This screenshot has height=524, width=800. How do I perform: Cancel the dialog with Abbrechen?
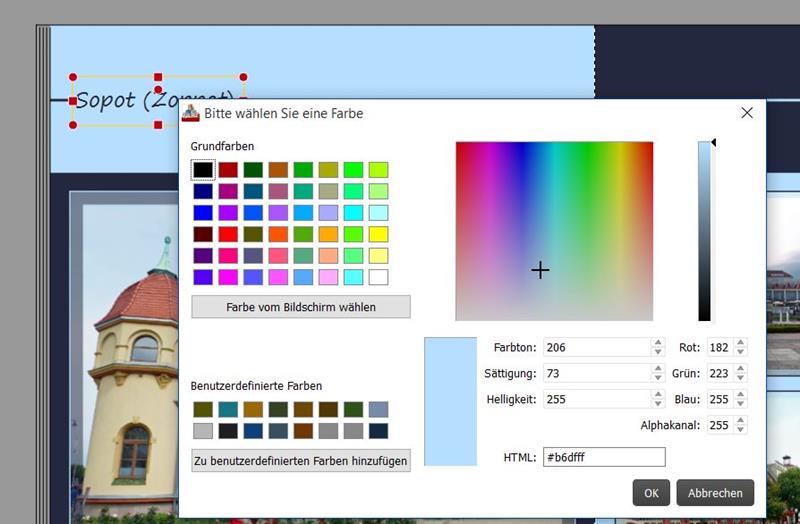(x=715, y=493)
